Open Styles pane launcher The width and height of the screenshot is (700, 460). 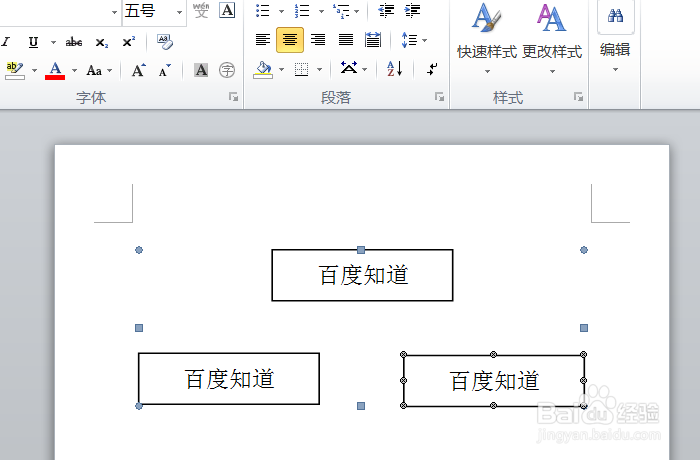[579, 97]
